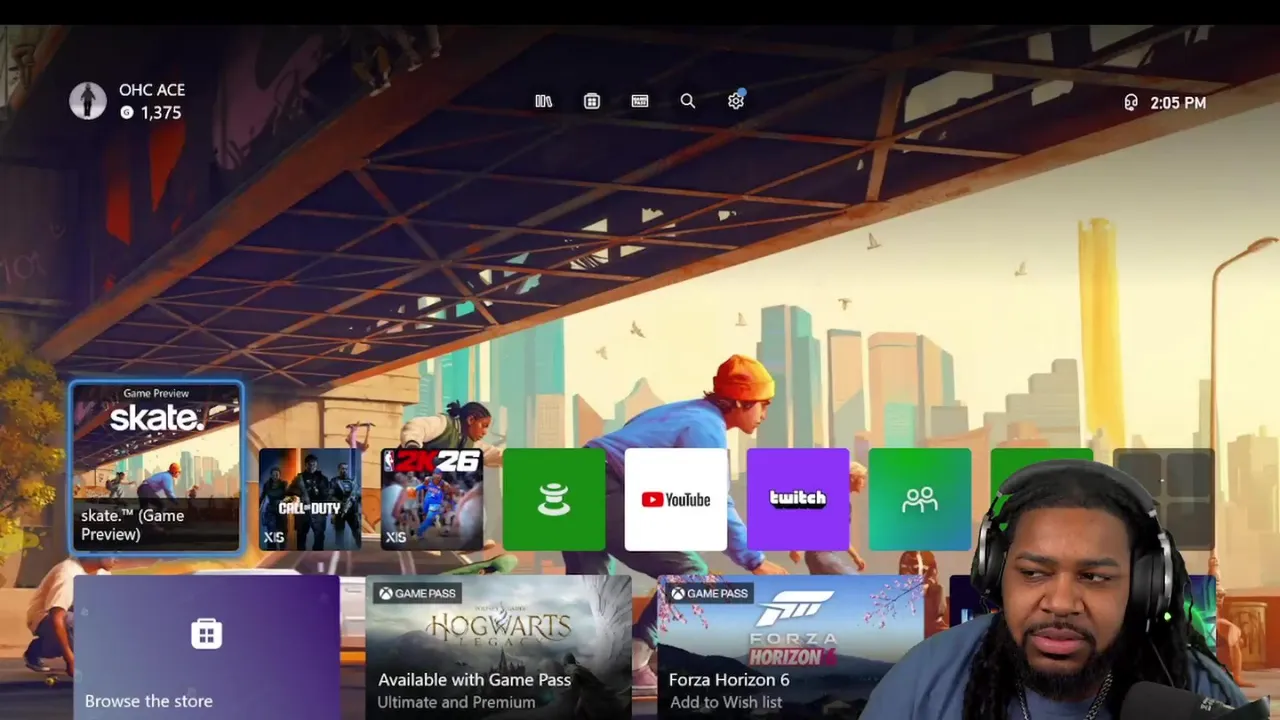This screenshot has width=1280, height=720.
Task: Launch the skate. Game Preview tile
Action: coord(156,467)
